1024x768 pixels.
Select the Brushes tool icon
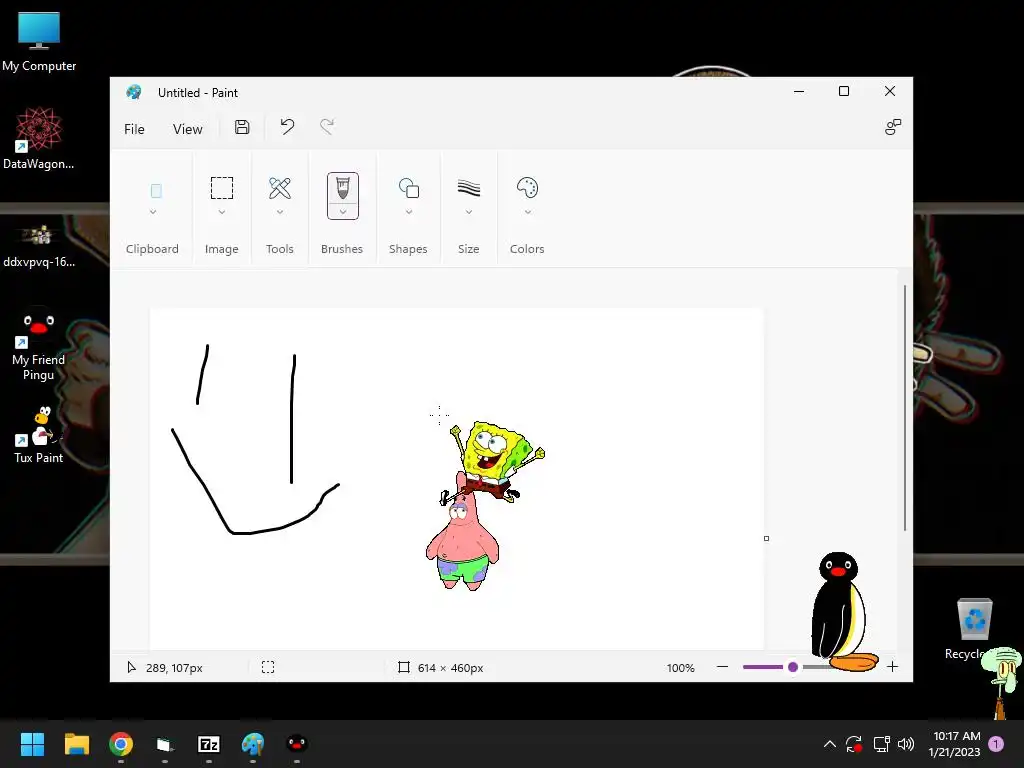tap(343, 187)
